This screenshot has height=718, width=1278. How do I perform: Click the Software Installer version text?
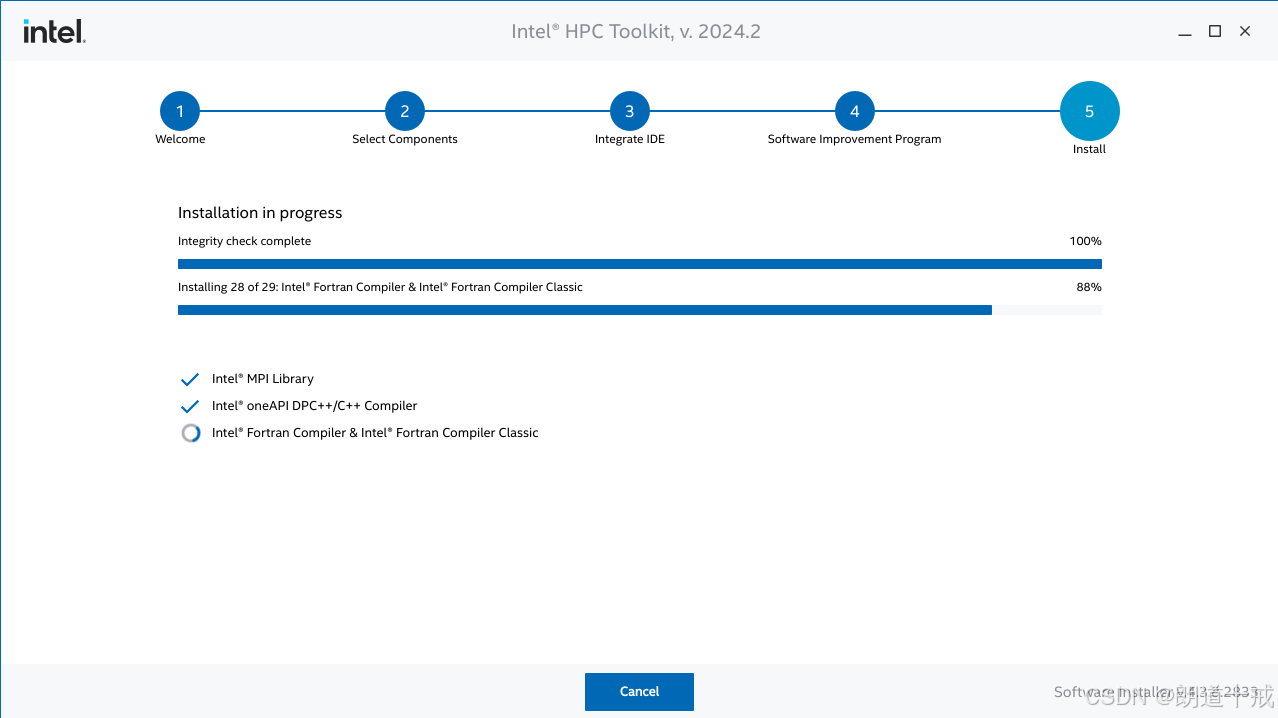tap(1155, 691)
